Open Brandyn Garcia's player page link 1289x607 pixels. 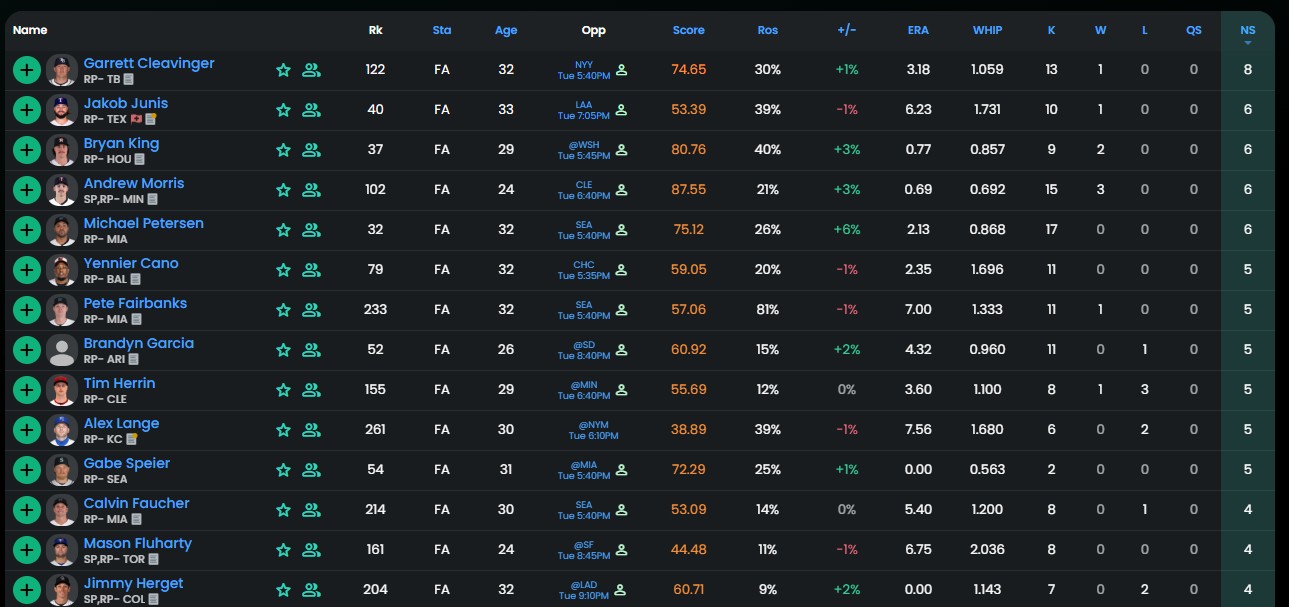[x=138, y=343]
